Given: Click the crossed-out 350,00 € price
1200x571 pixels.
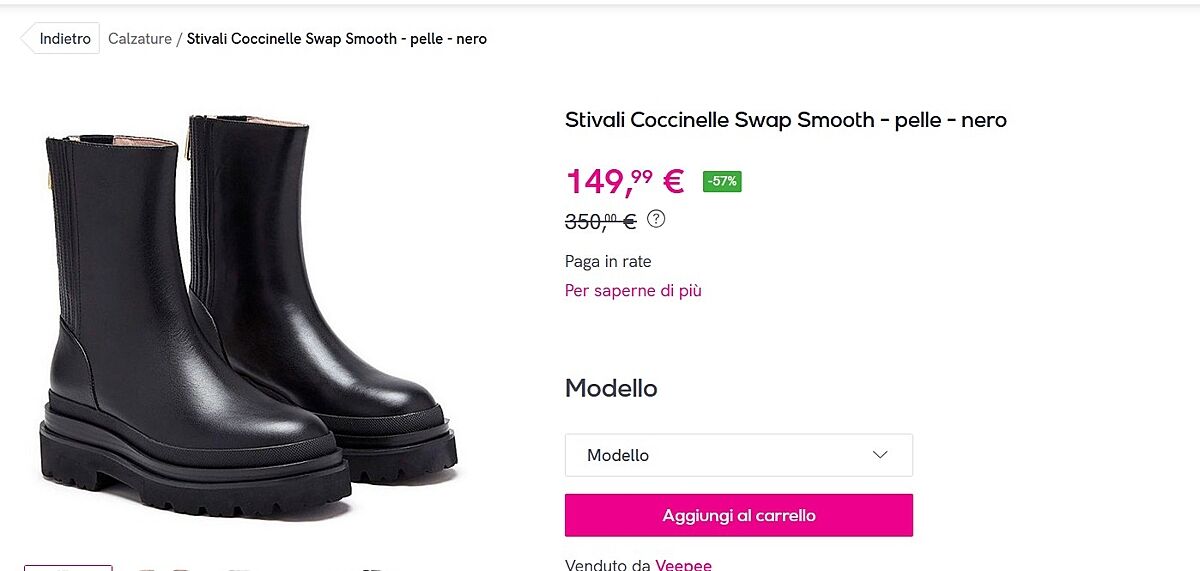Looking at the screenshot, I should pyautogui.click(x=600, y=221).
